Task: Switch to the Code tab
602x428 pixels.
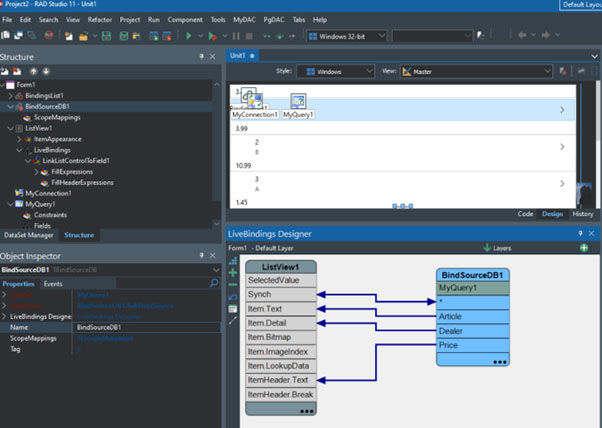Action: (525, 214)
